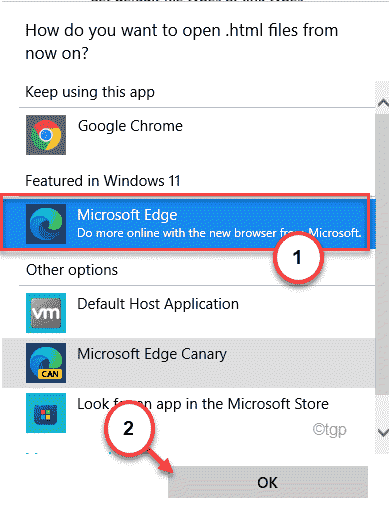The image size is (389, 521).
Task: Click the scrollbar up arrow
Action: [382, 103]
